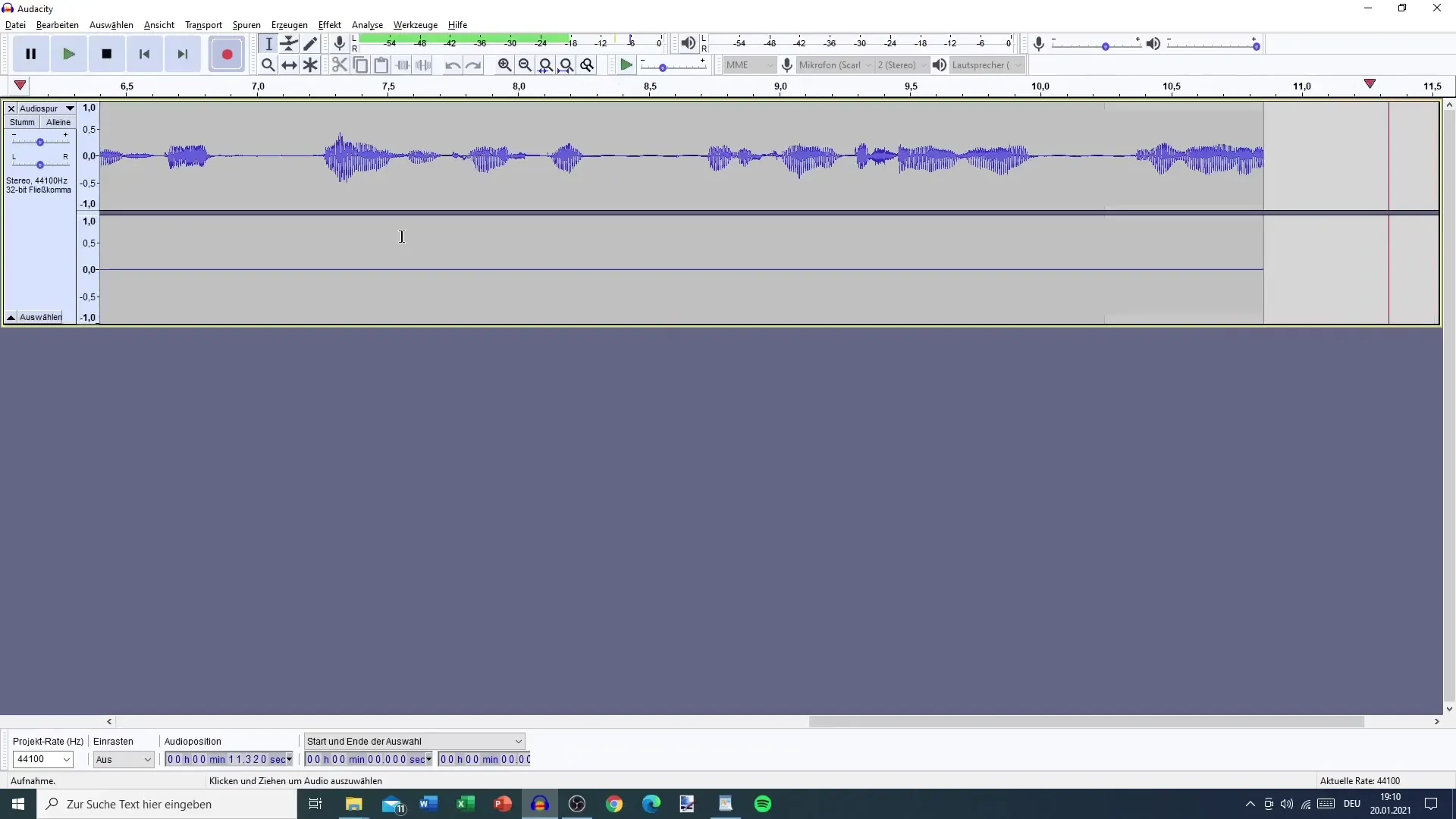Open the Spuren menu
Image resolution: width=1456 pixels, height=819 pixels.
coord(246,25)
